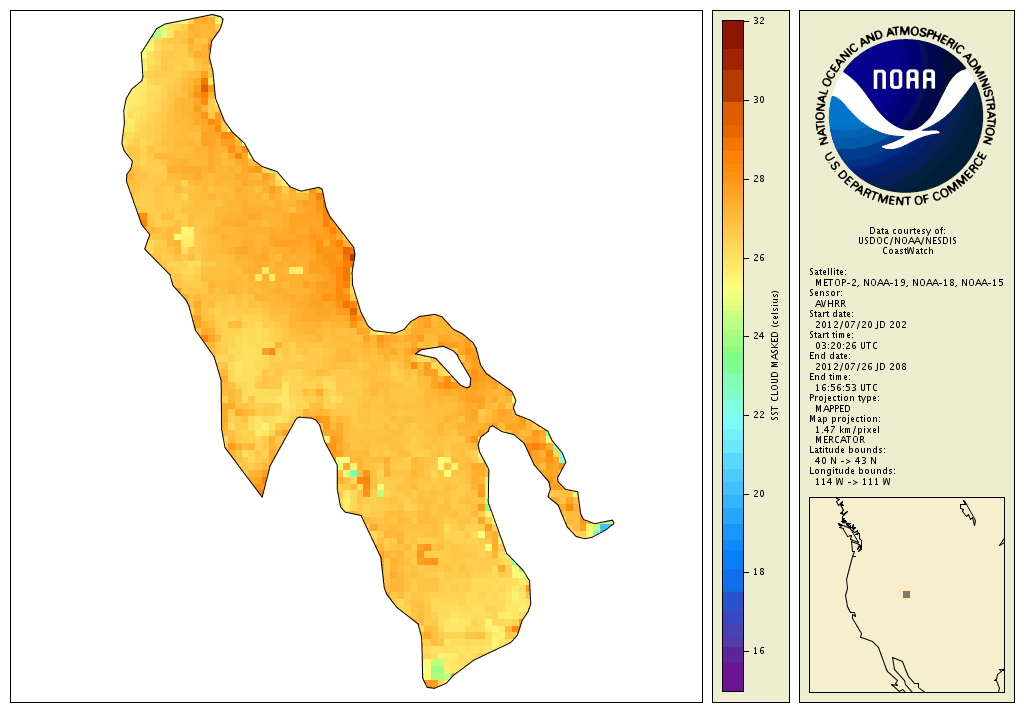
Task: Click the 'Data courtesy of:' text
Action: 907,231
